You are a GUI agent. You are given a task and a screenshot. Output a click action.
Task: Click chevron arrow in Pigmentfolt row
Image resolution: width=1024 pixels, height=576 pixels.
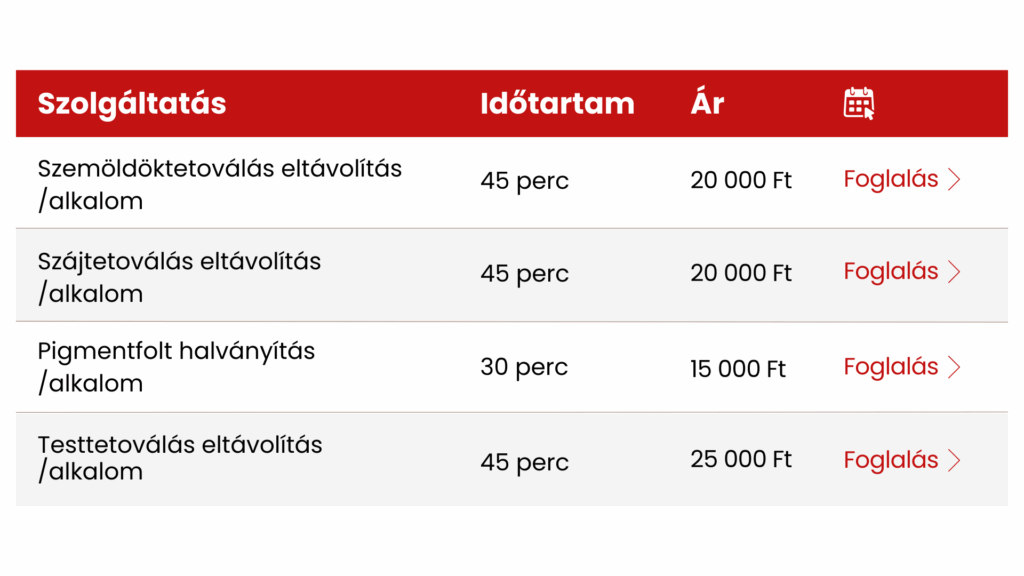[x=954, y=367]
